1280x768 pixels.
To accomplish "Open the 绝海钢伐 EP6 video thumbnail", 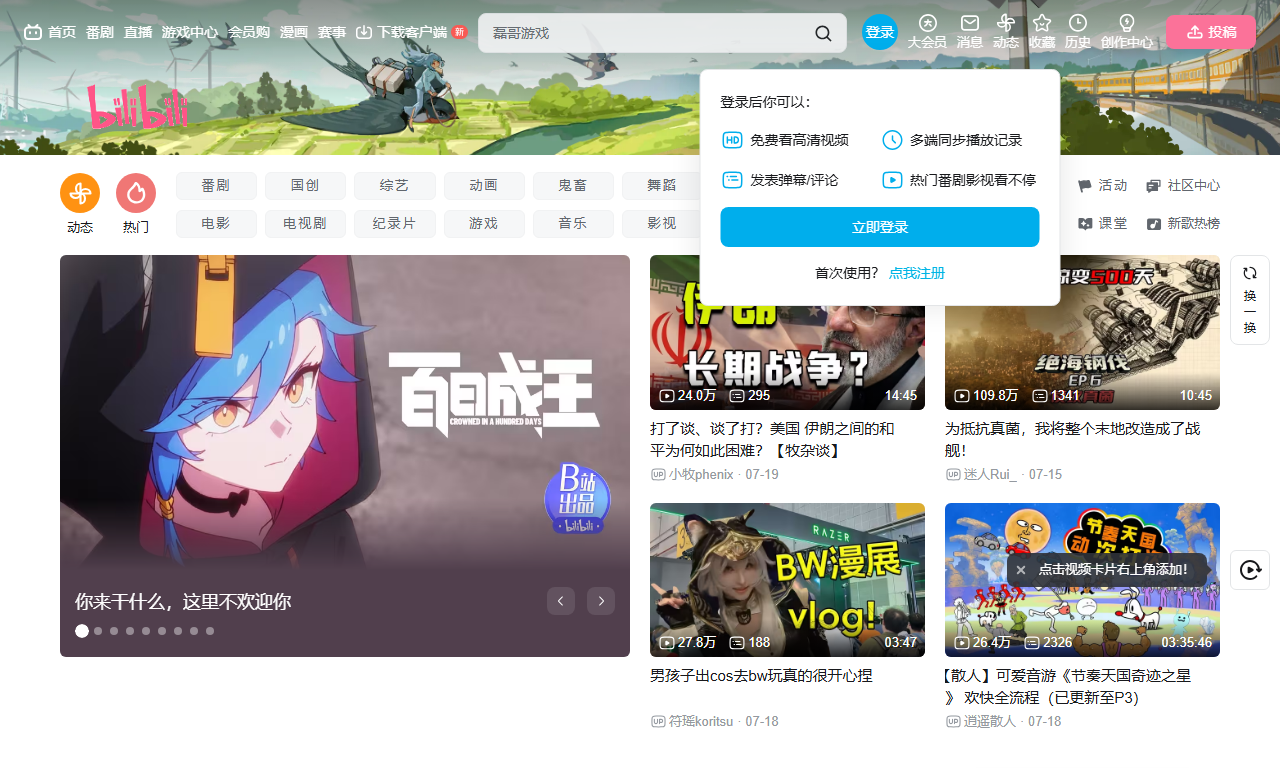I will coord(1082,332).
